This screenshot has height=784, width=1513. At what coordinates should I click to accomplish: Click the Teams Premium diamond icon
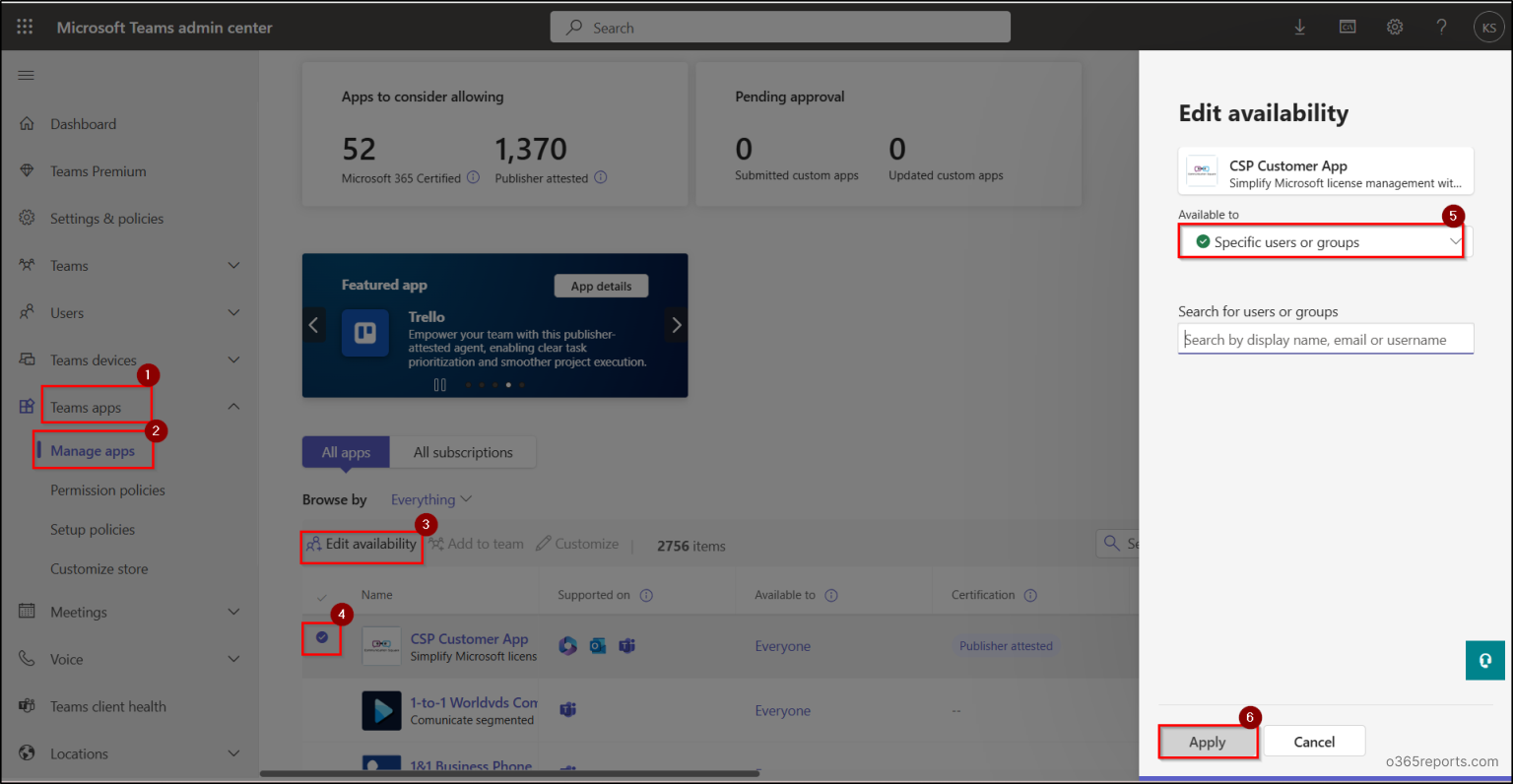pyautogui.click(x=27, y=171)
